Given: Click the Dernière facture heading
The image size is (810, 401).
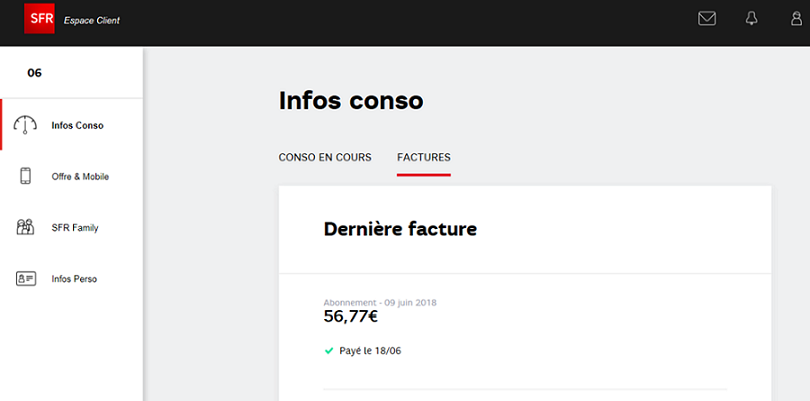Looking at the screenshot, I should (x=400, y=228).
